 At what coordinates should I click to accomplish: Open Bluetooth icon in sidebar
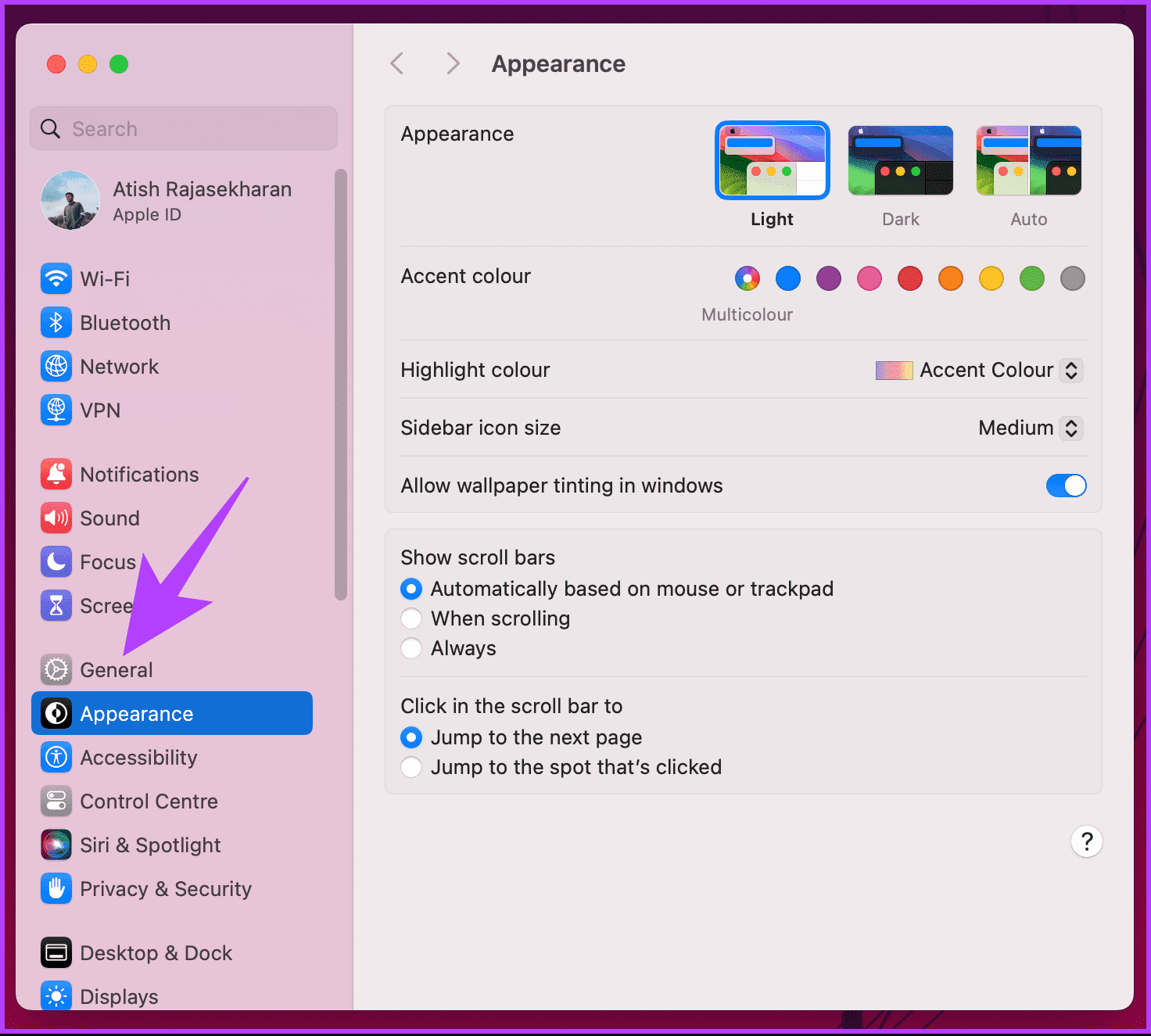[x=56, y=322]
